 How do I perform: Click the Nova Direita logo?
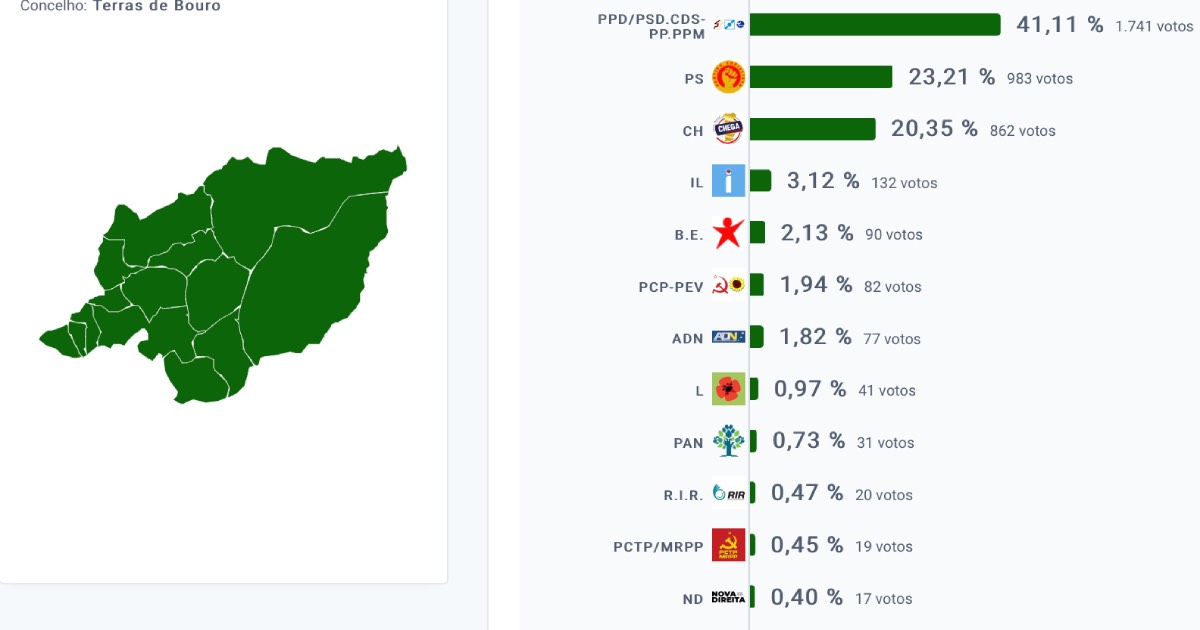point(728,597)
